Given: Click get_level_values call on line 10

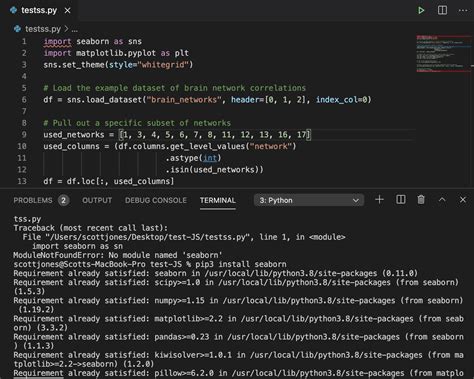Looking at the screenshot, I should point(207,146).
